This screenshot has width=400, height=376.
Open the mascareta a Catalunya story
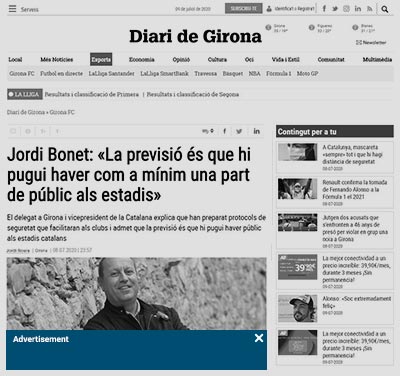coord(352,154)
